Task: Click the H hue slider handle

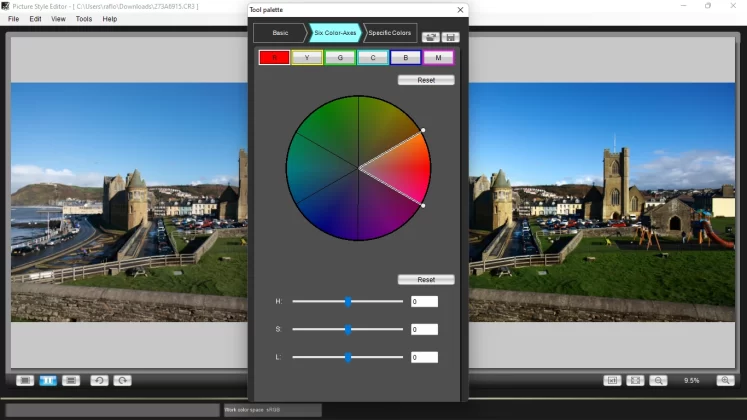Action: coord(348,301)
